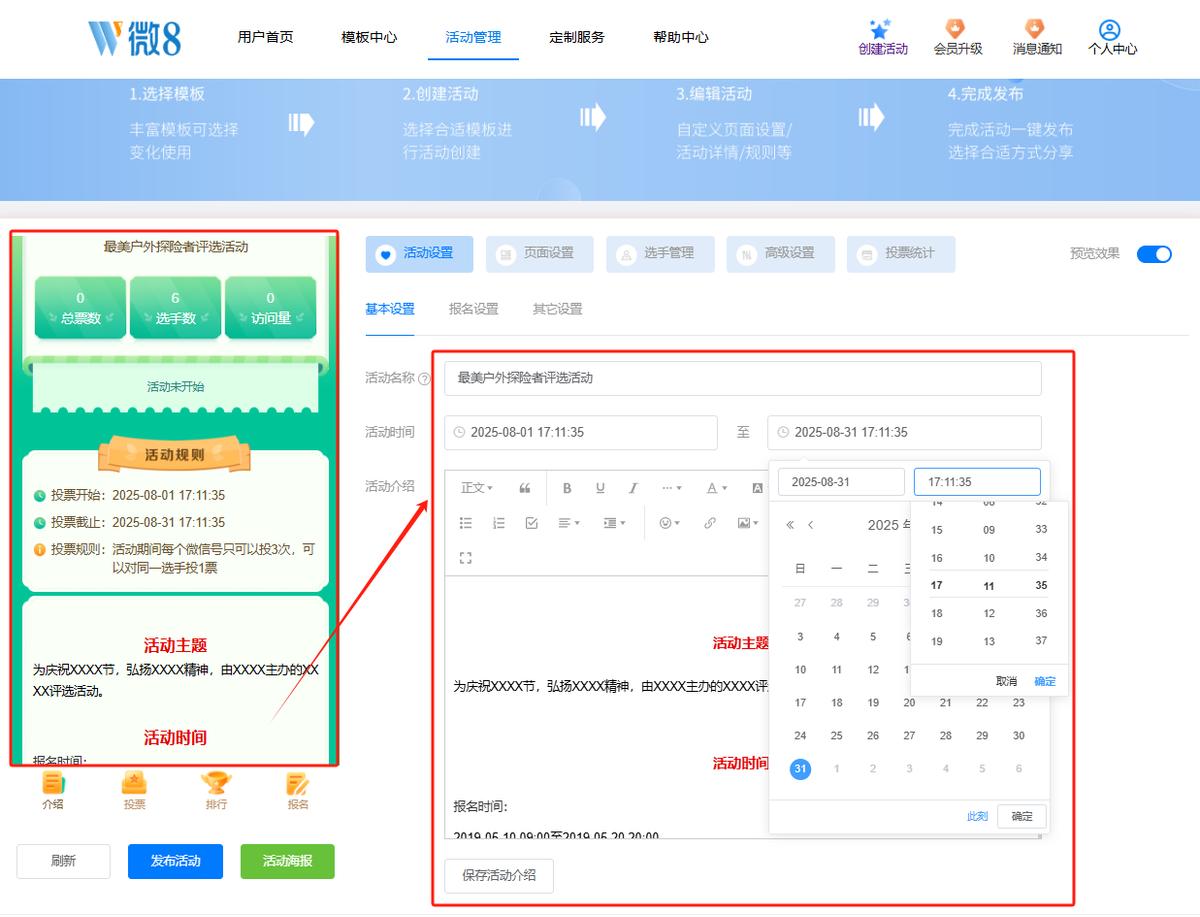Open the text alignment dropdown
Image resolution: width=1200 pixels, height=917 pixels.
coord(569,523)
